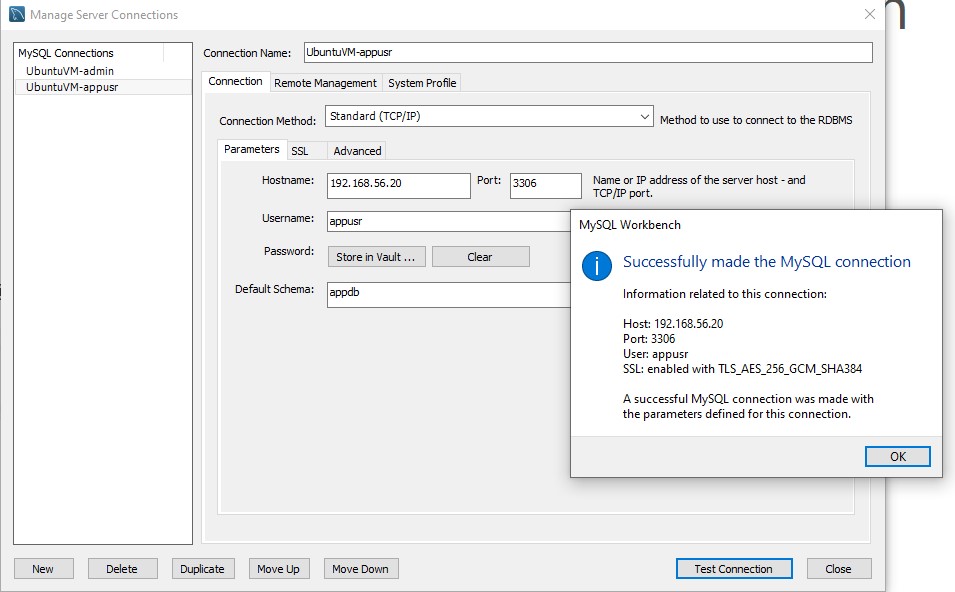This screenshot has width=955, height=592.
Task: Click the MySQL Connections list header
Action: (89, 53)
